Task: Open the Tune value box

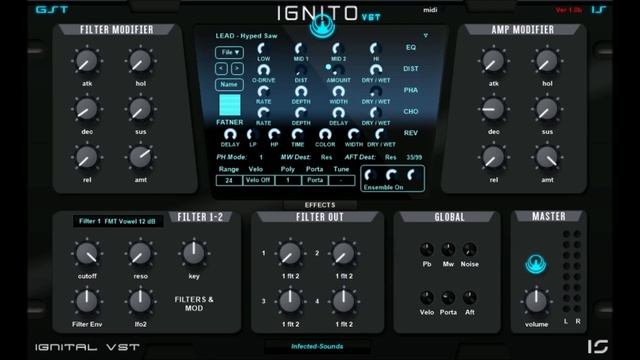Action: [x=342, y=180]
